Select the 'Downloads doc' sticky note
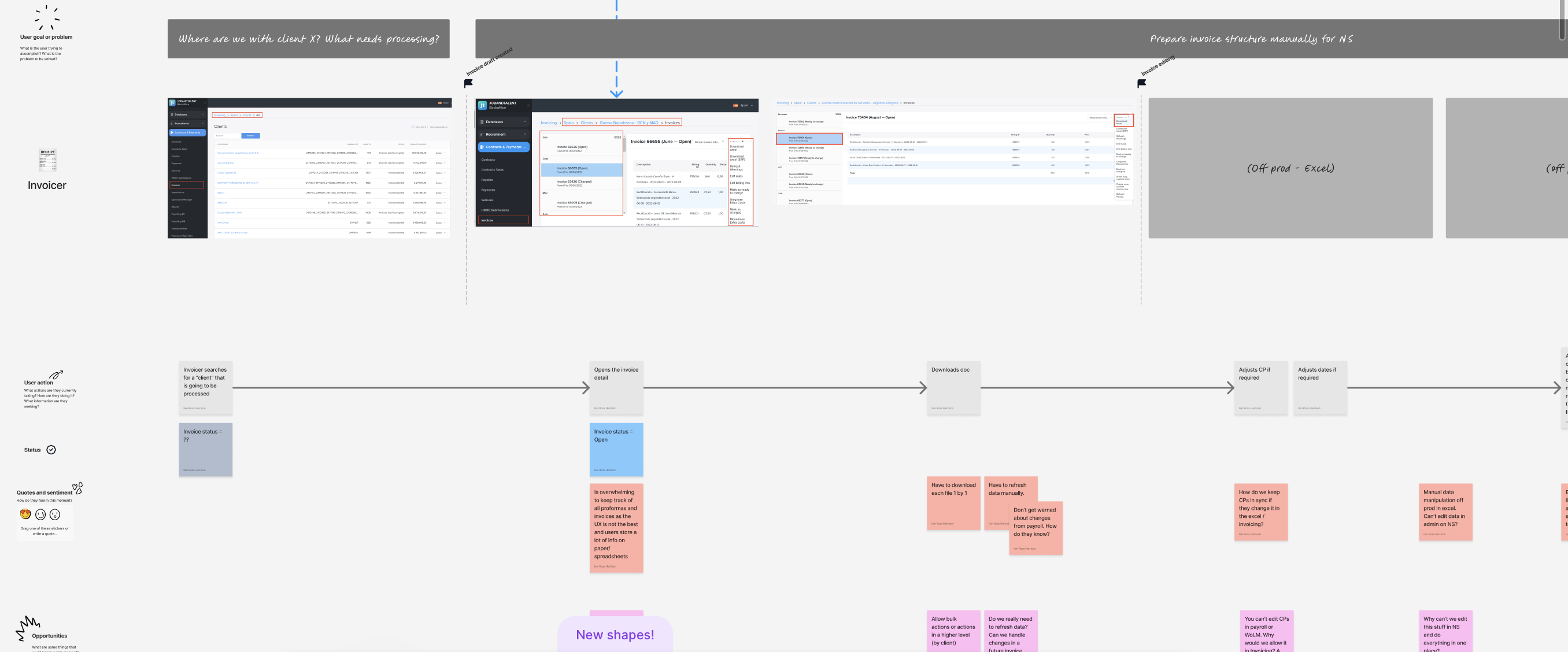This screenshot has width=1568, height=652. pos(953,388)
